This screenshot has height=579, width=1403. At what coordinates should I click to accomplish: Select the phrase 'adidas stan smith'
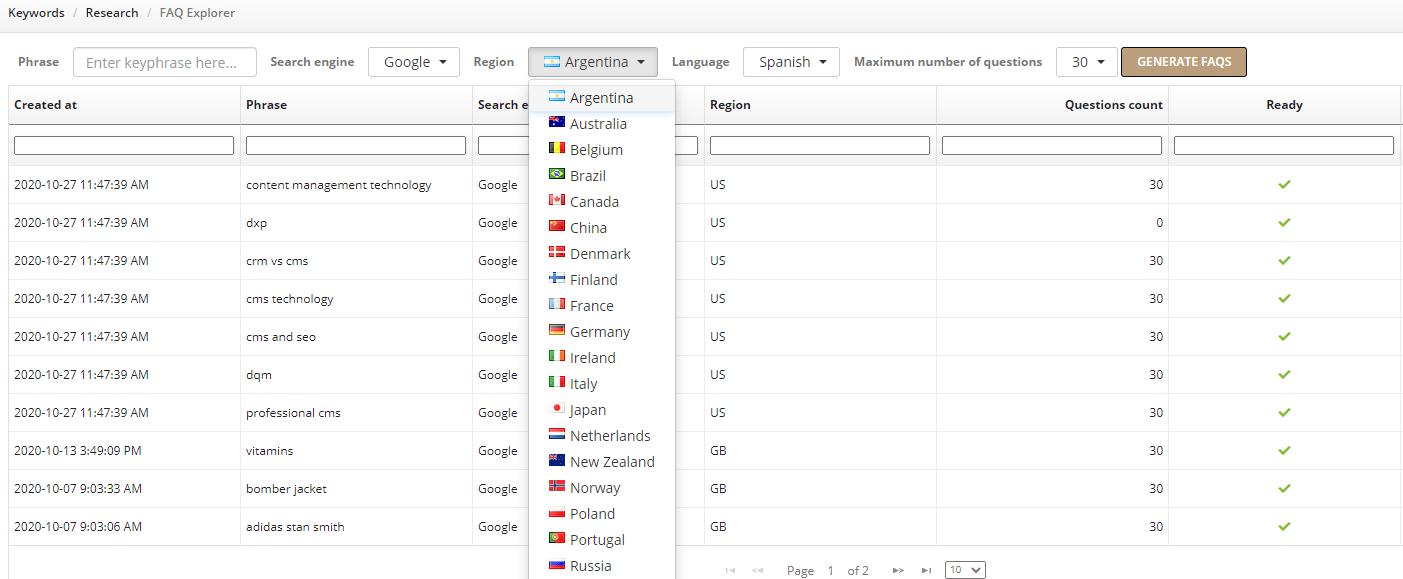295,527
